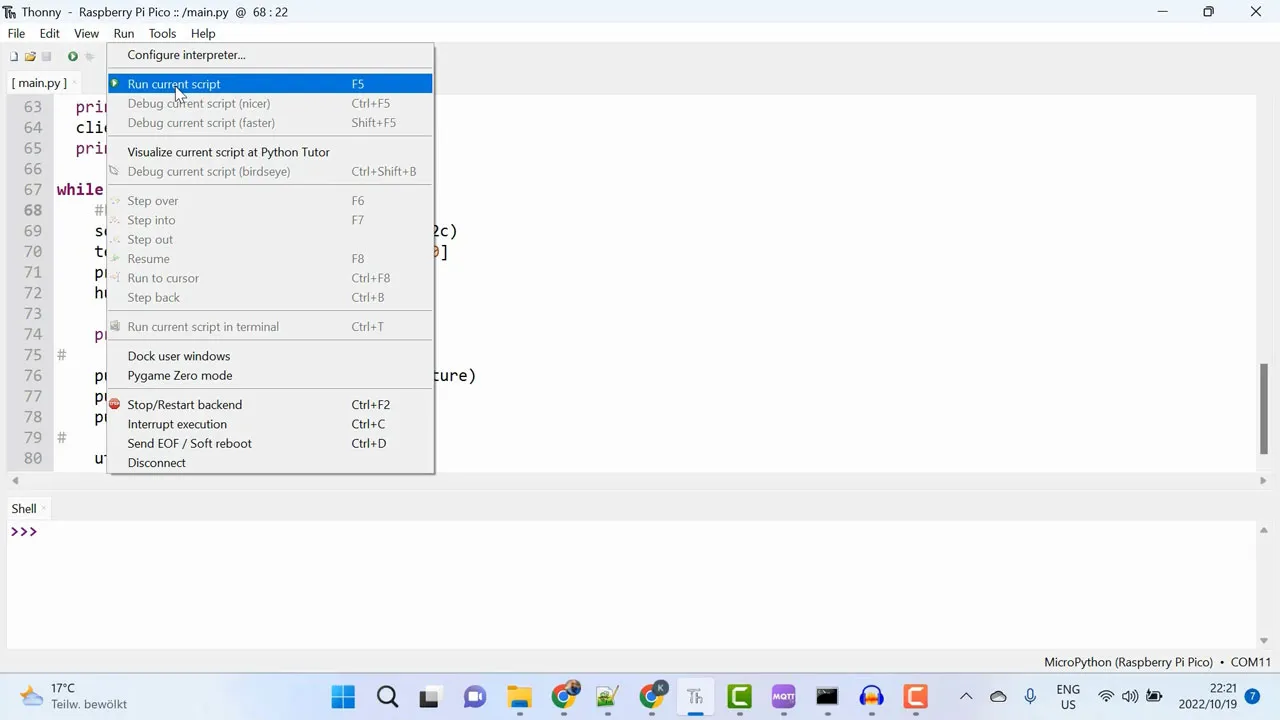The image size is (1280, 720).
Task: Open the View menu
Action: pos(86,33)
